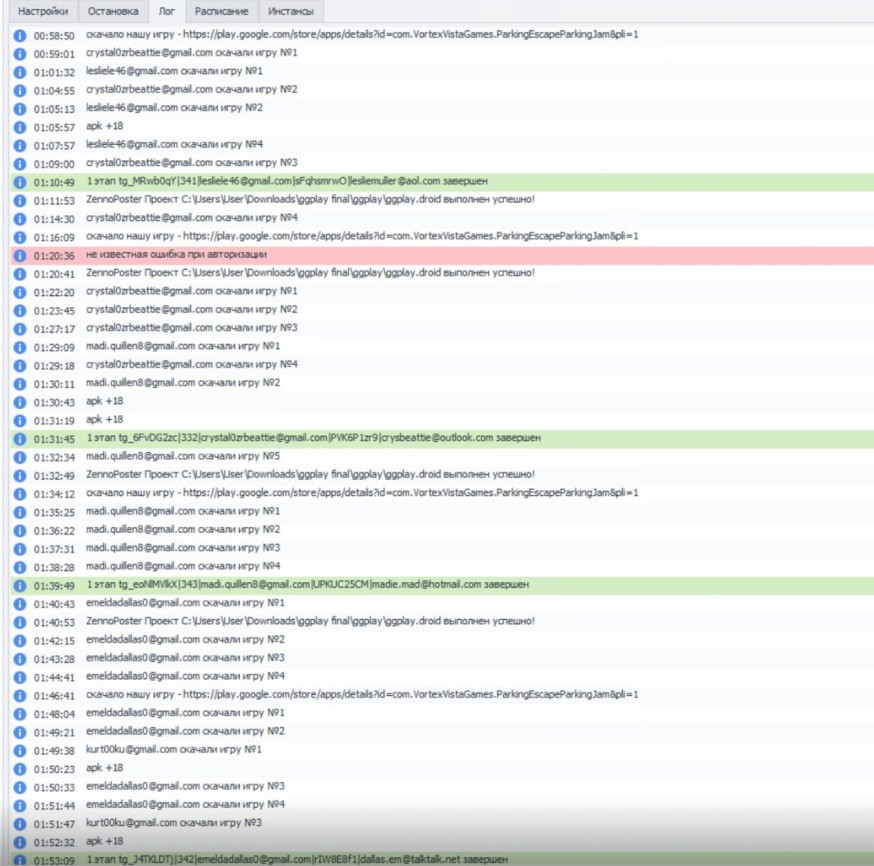874x866 pixels.
Task: Click info icon of 00:58:50 entry
Action: 20,36
